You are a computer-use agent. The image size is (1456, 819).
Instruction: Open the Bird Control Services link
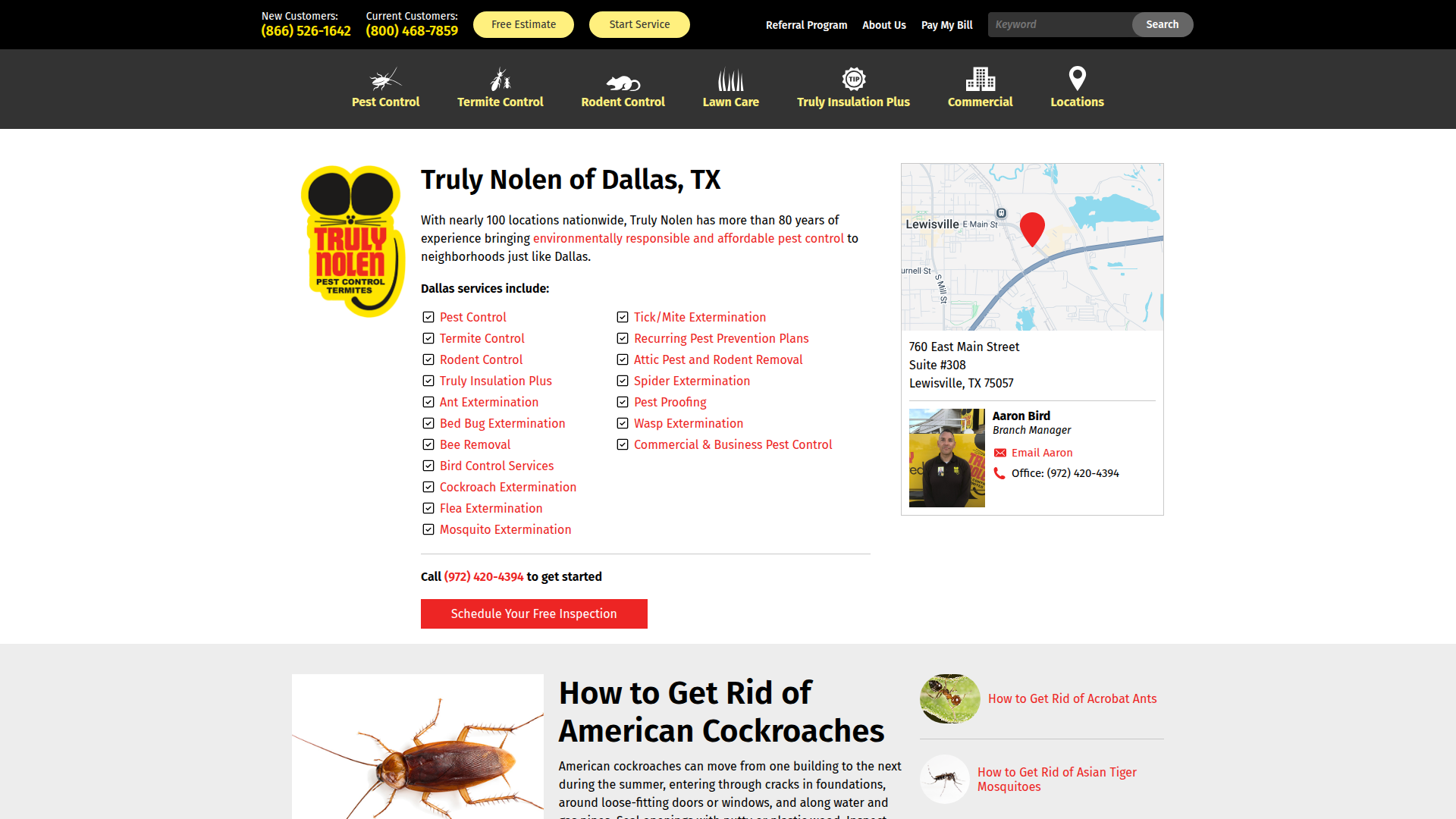[496, 466]
